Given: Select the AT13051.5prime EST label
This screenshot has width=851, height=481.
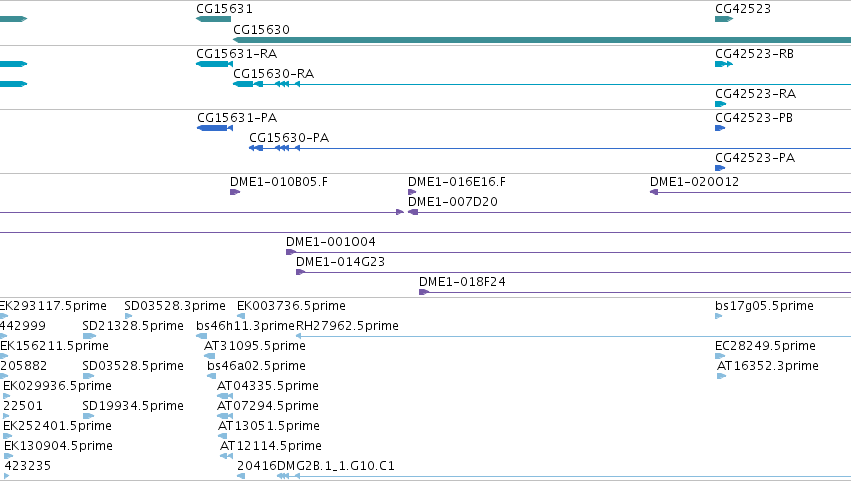Looking at the screenshot, I should click(x=269, y=427).
